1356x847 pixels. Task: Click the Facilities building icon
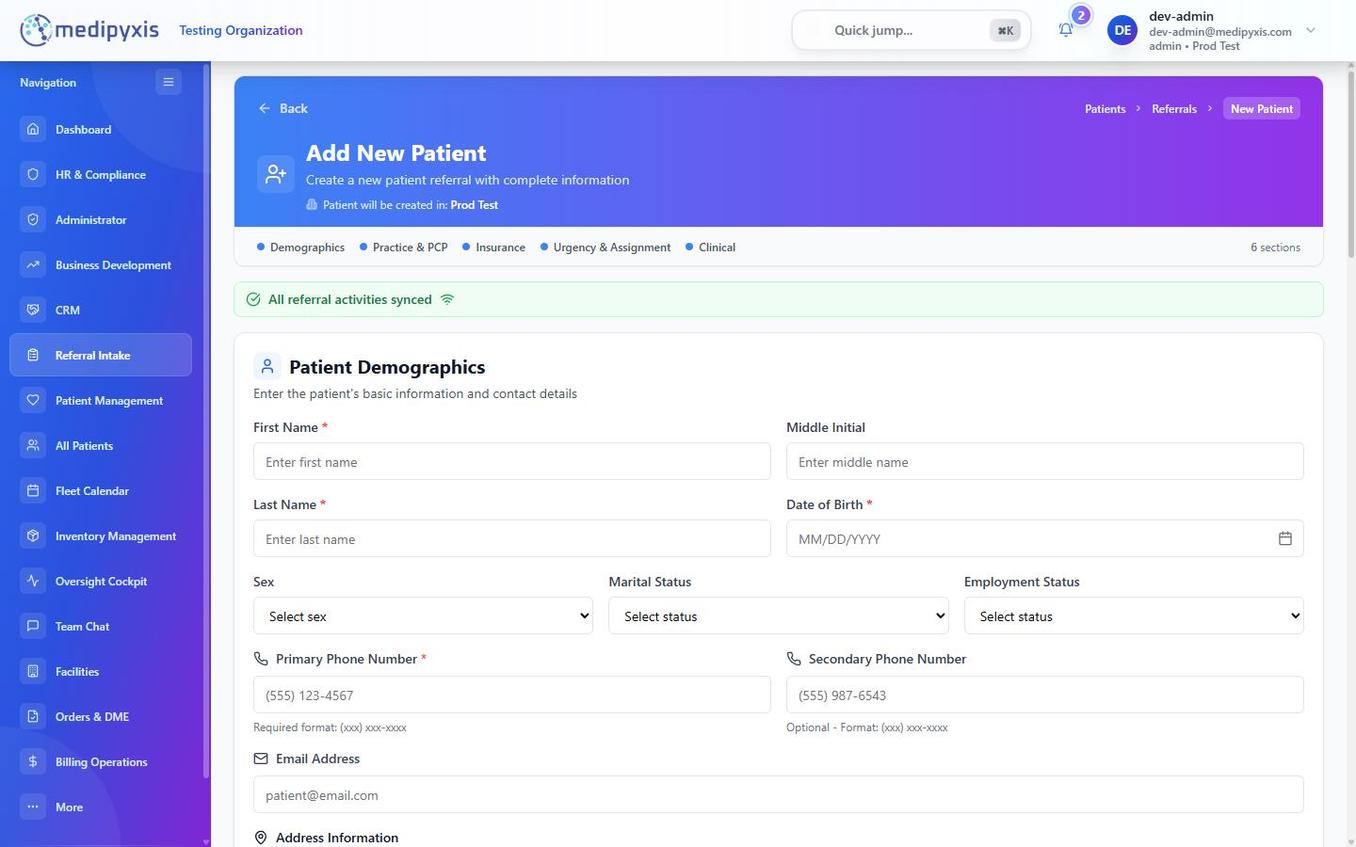point(33,671)
